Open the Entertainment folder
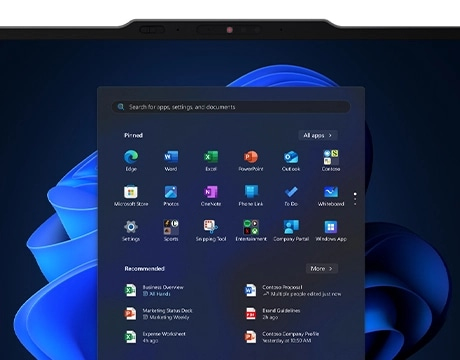 (251, 231)
